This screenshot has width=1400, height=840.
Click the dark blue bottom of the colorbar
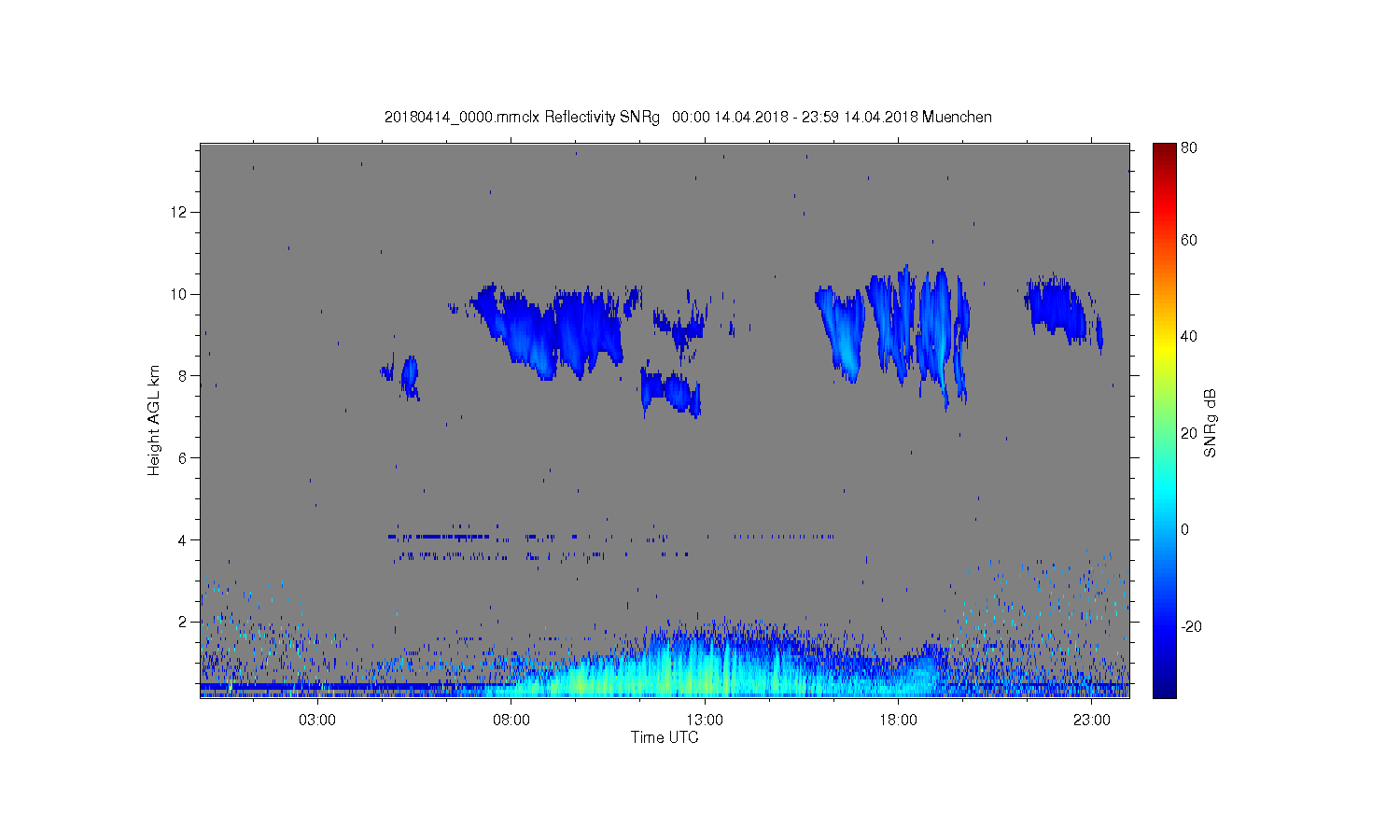coord(1164,689)
